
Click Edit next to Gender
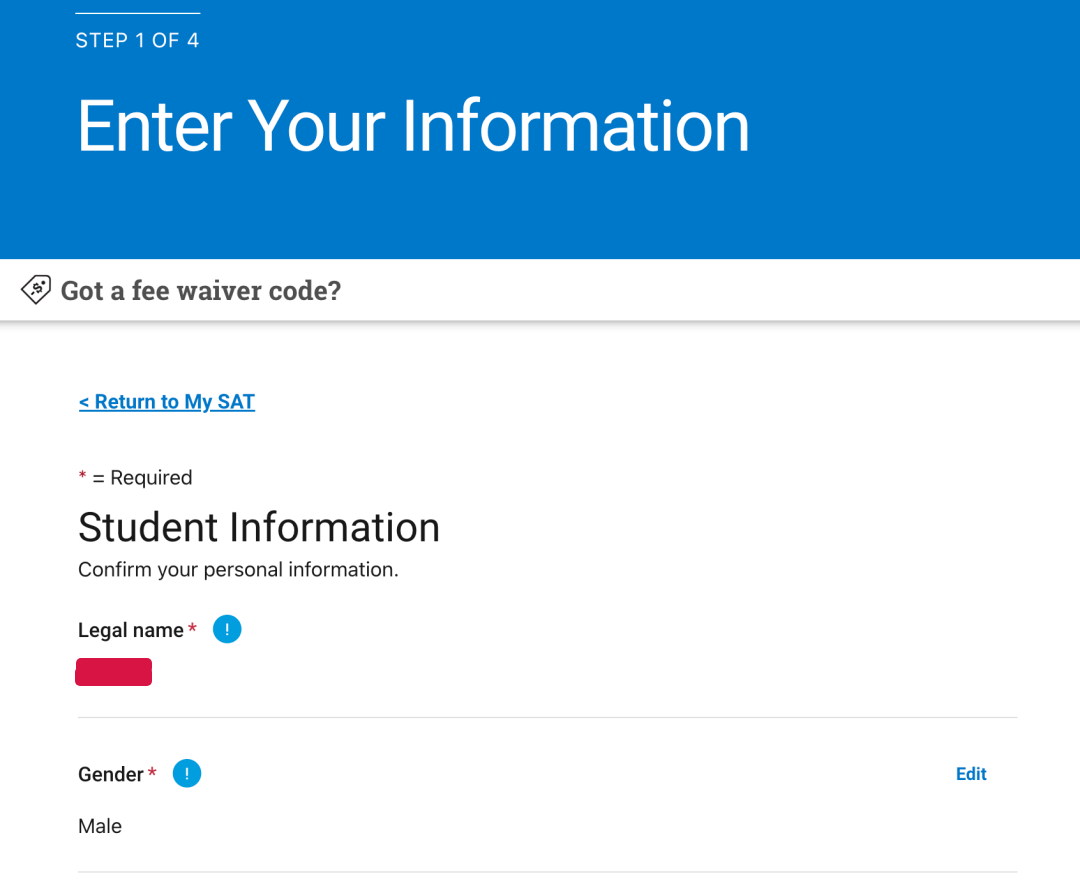click(x=971, y=774)
